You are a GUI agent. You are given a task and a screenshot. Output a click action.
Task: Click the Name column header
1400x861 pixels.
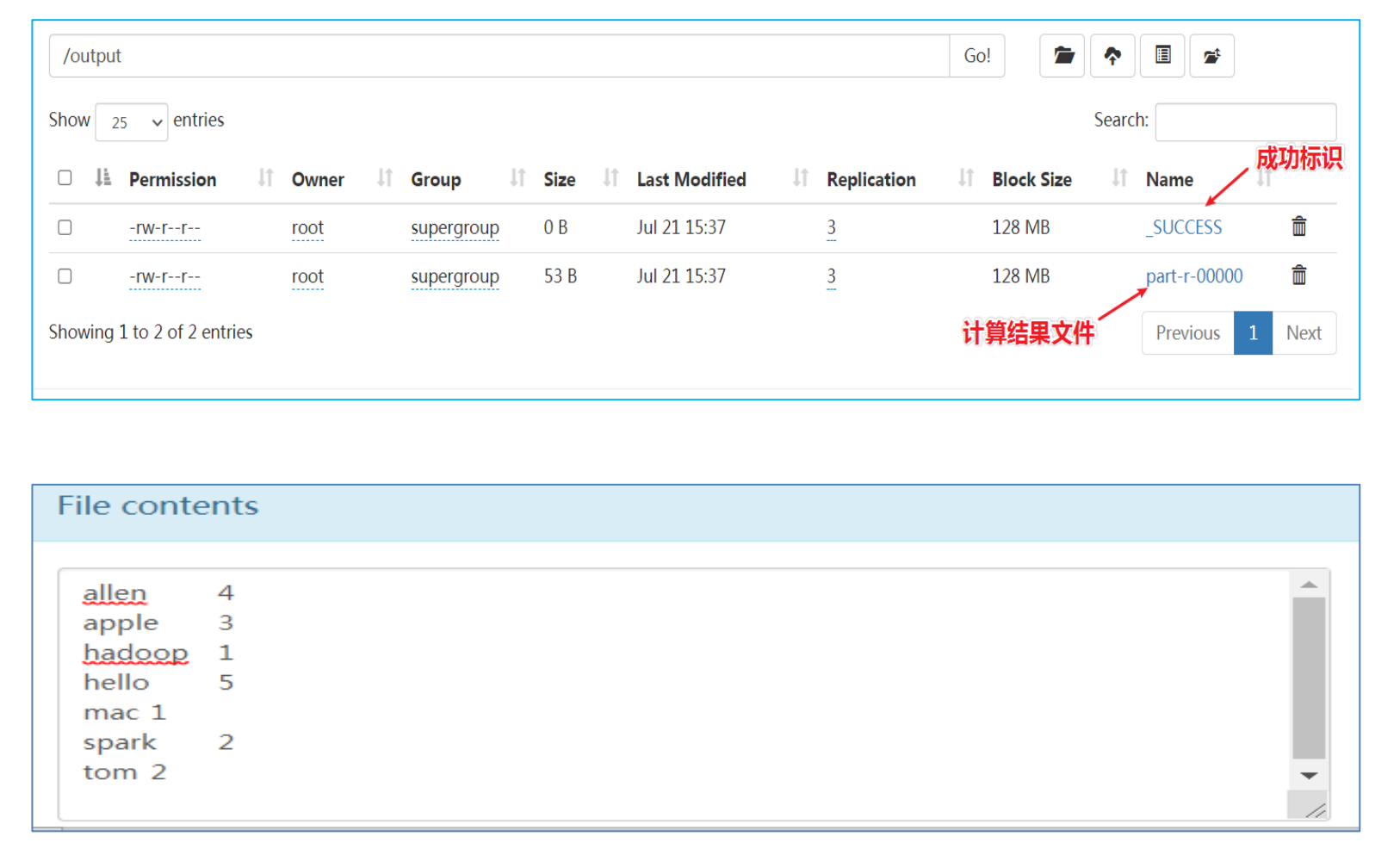[x=1169, y=179]
